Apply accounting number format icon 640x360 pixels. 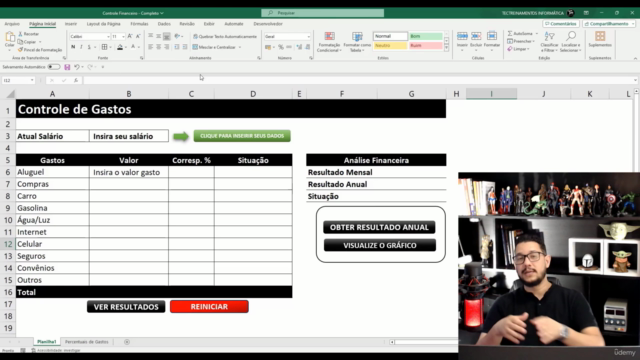(x=268, y=47)
